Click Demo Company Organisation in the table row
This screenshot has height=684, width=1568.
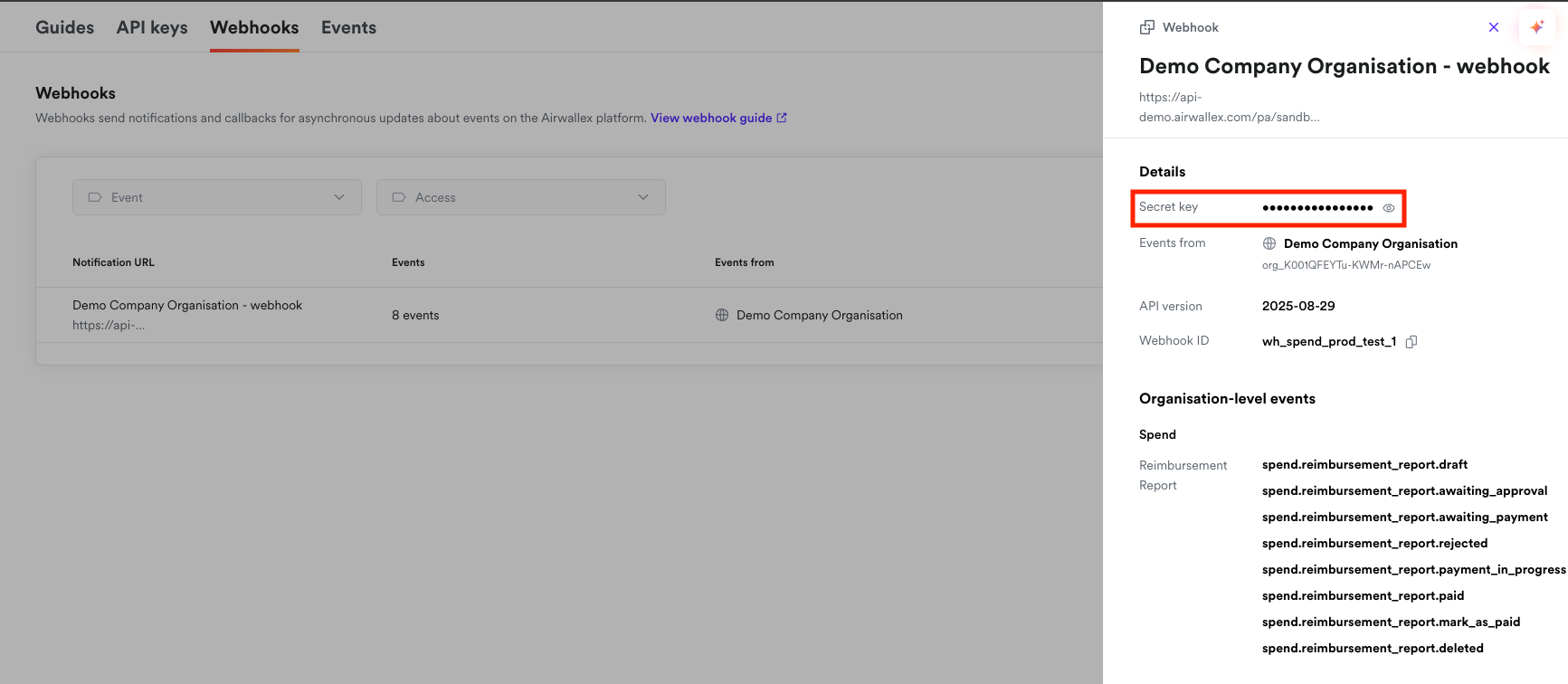[x=820, y=315]
